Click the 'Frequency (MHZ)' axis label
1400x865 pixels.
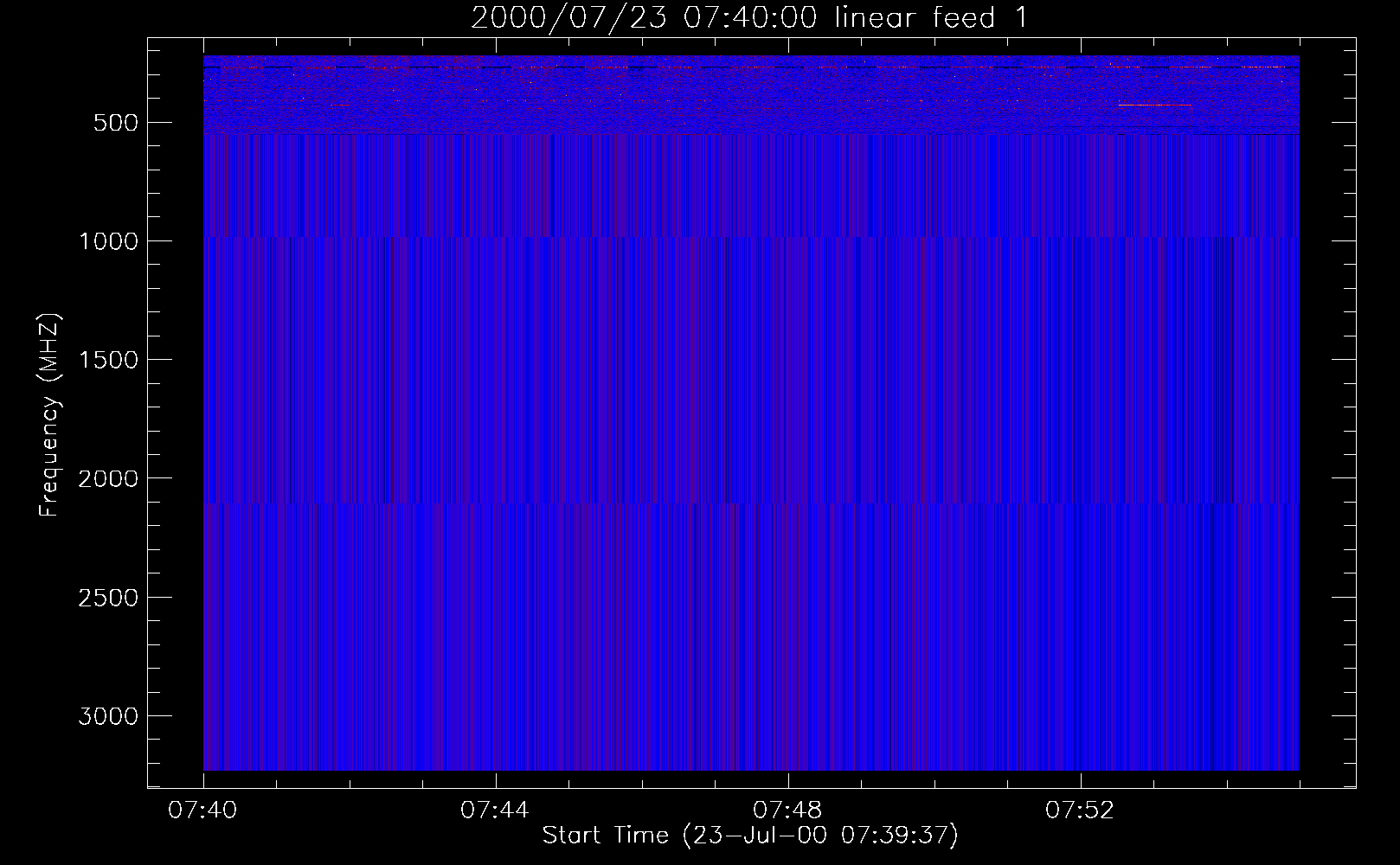[49, 415]
